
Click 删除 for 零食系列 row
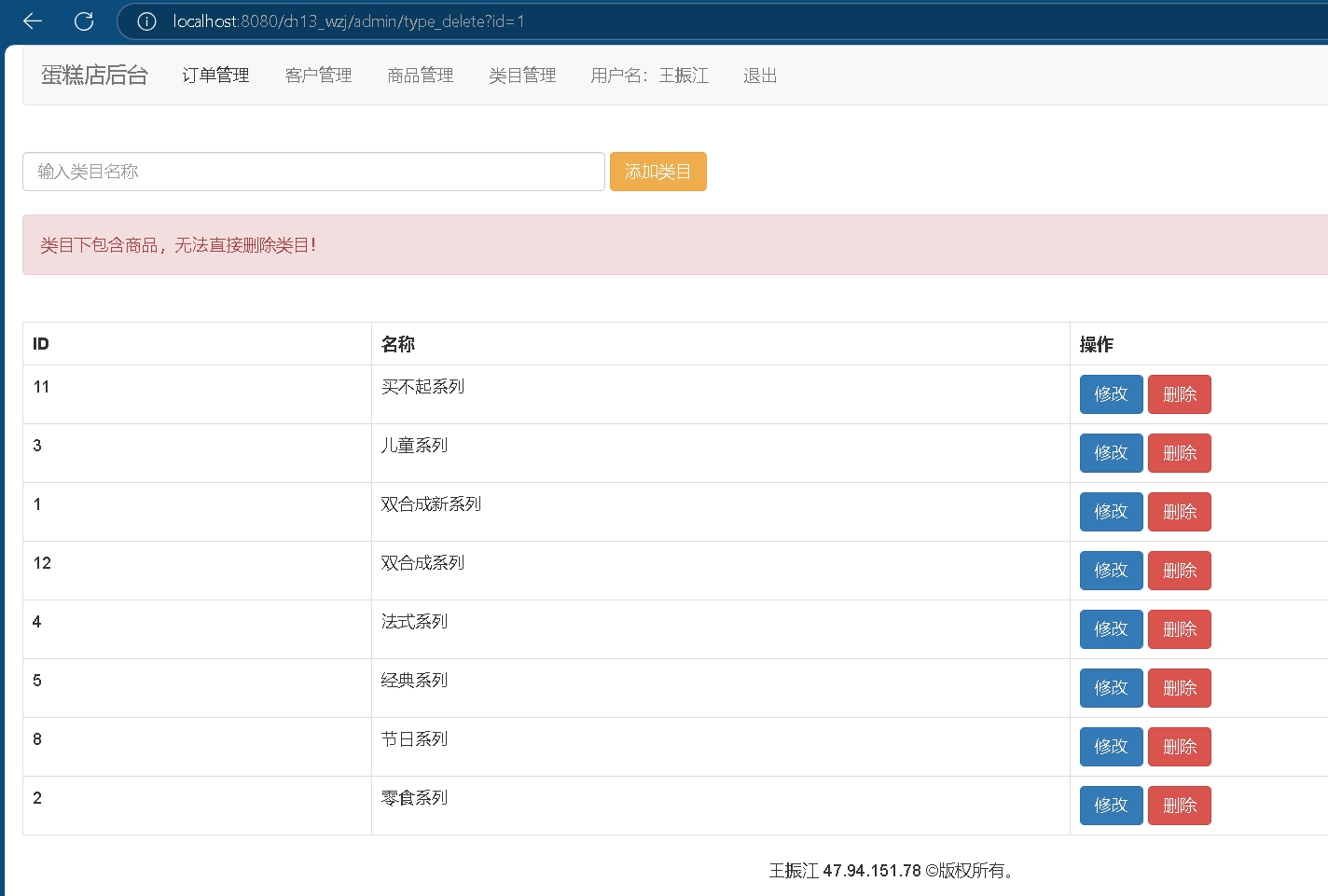click(1179, 806)
